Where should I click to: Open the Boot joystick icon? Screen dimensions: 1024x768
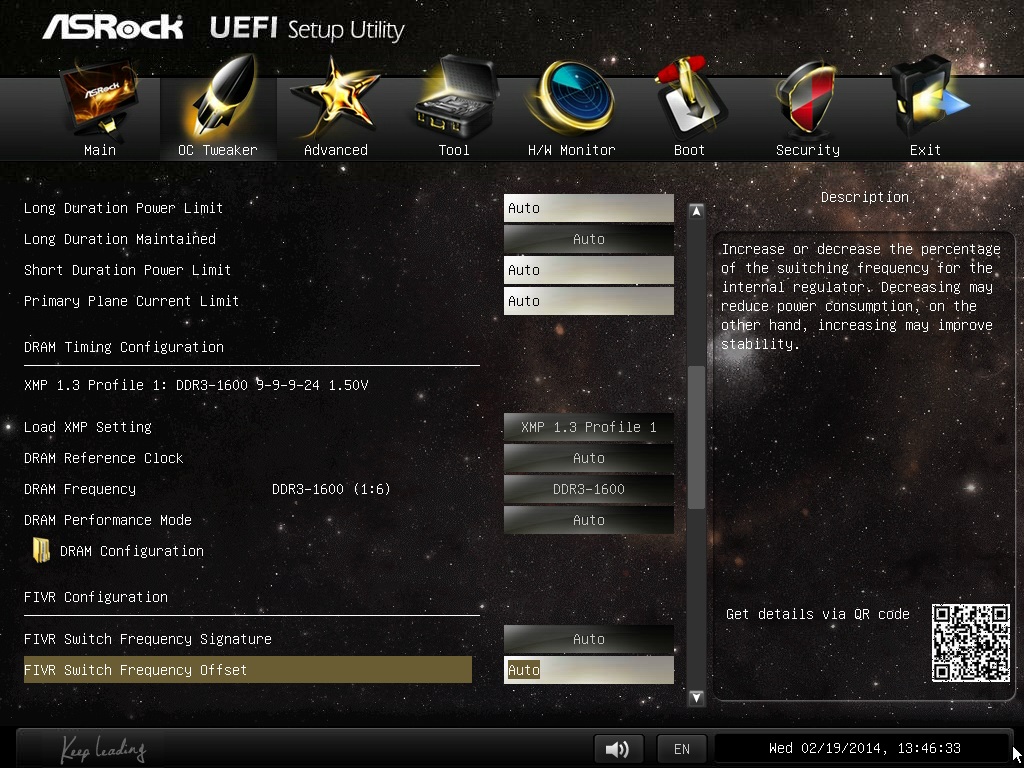[690, 98]
